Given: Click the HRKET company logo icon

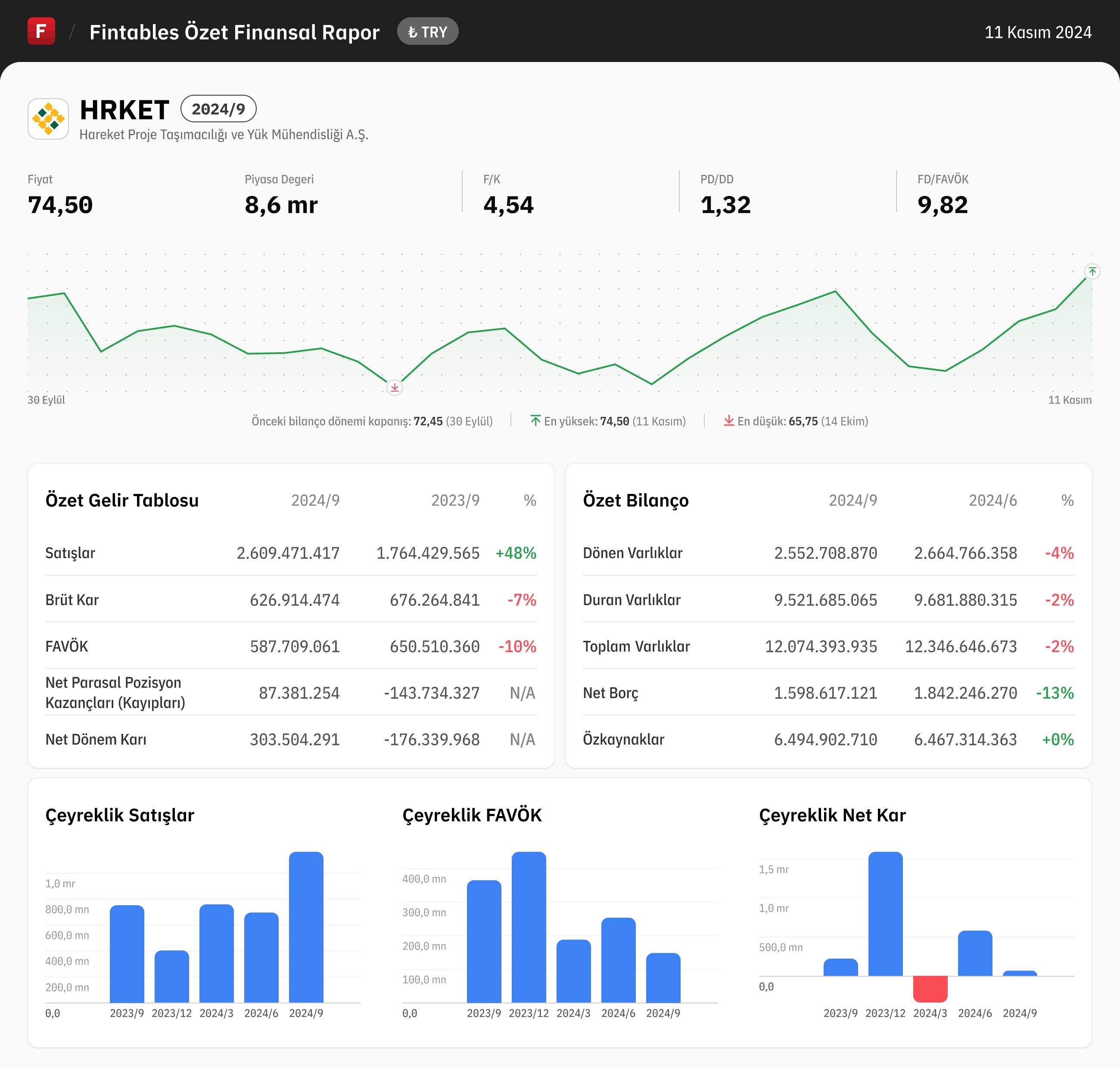Looking at the screenshot, I should coord(48,119).
